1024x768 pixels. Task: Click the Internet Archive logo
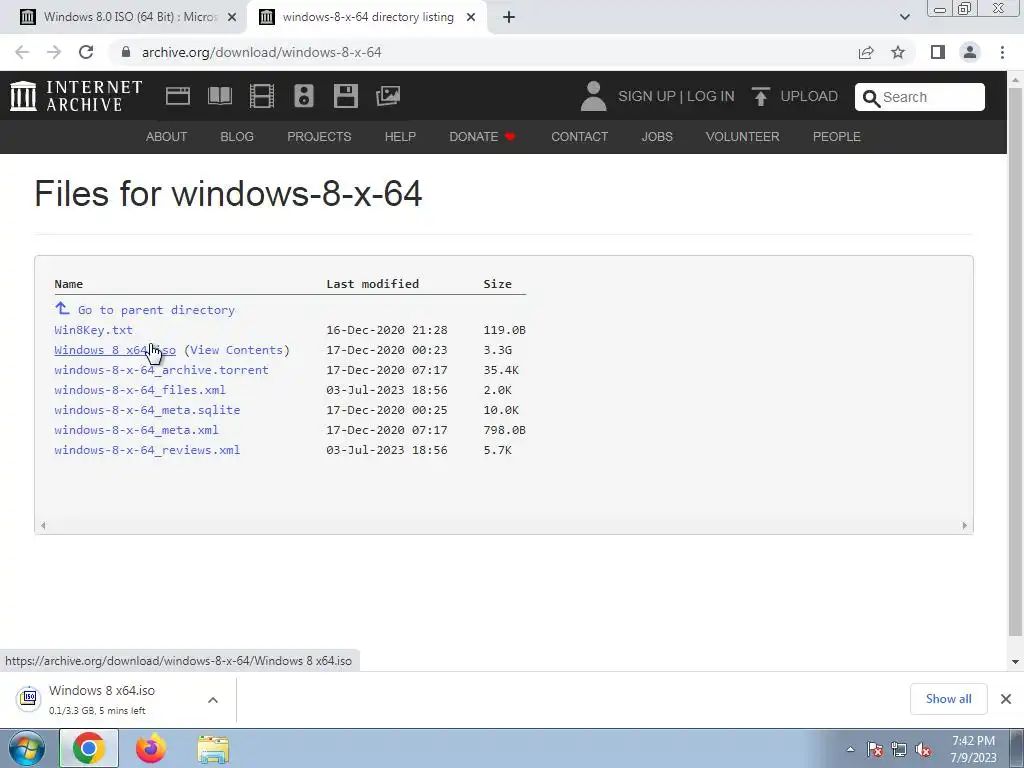click(76, 96)
